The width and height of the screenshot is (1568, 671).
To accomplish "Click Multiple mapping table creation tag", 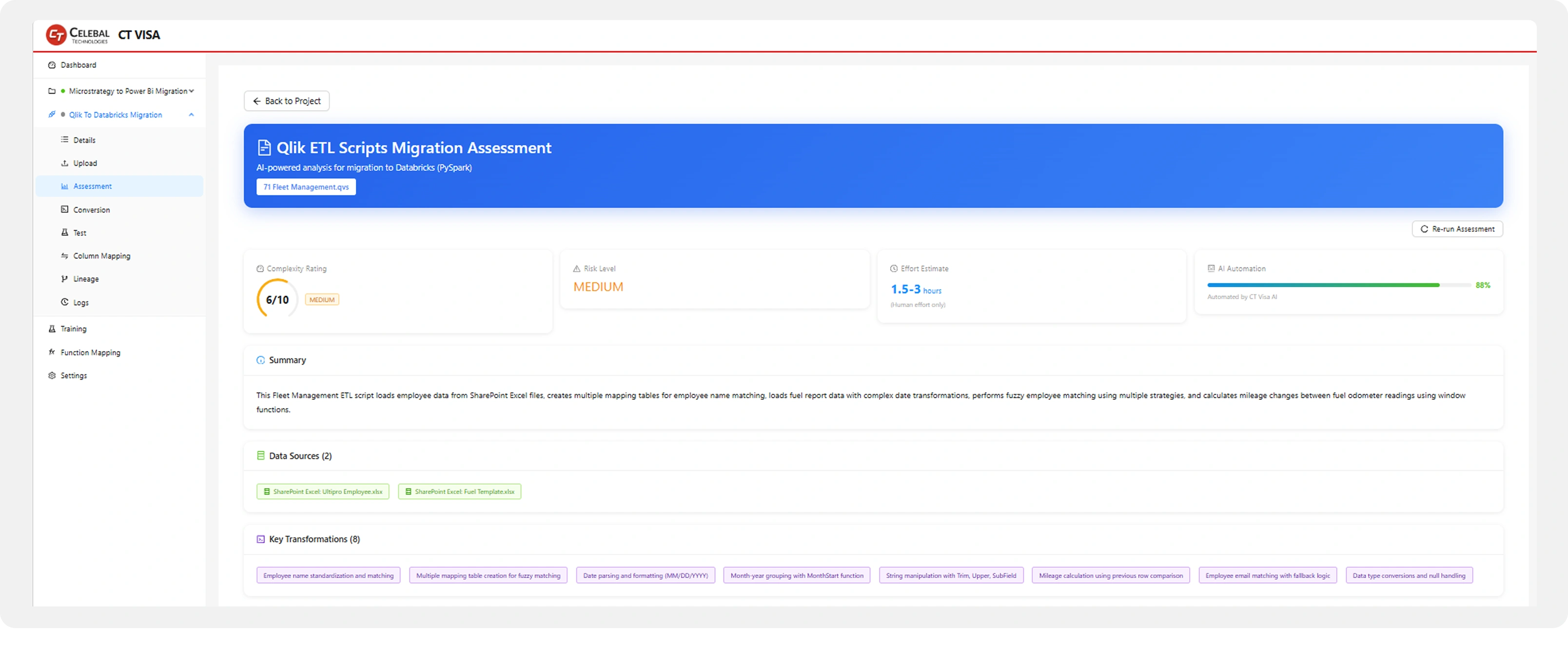I will [x=488, y=575].
